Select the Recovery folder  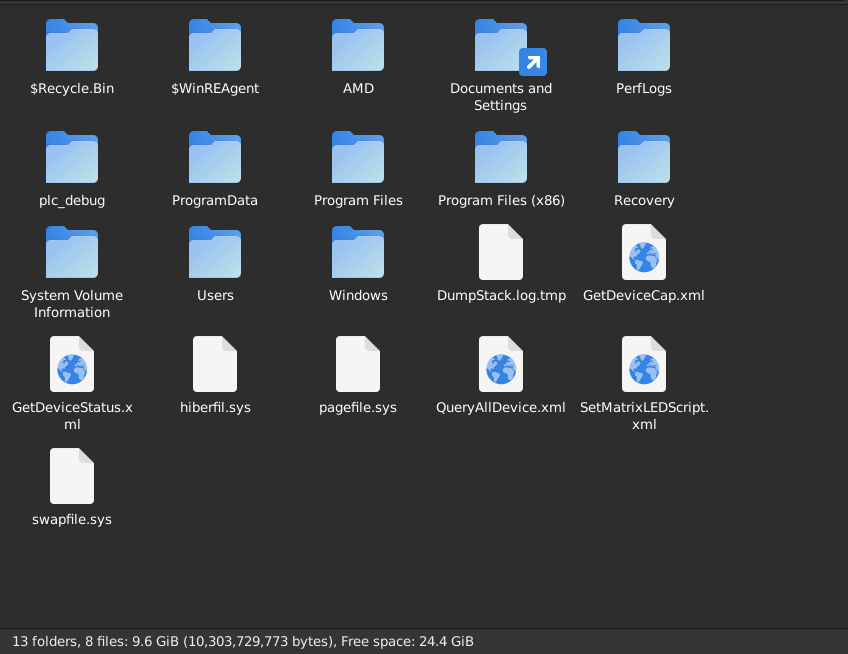pyautogui.click(x=644, y=158)
